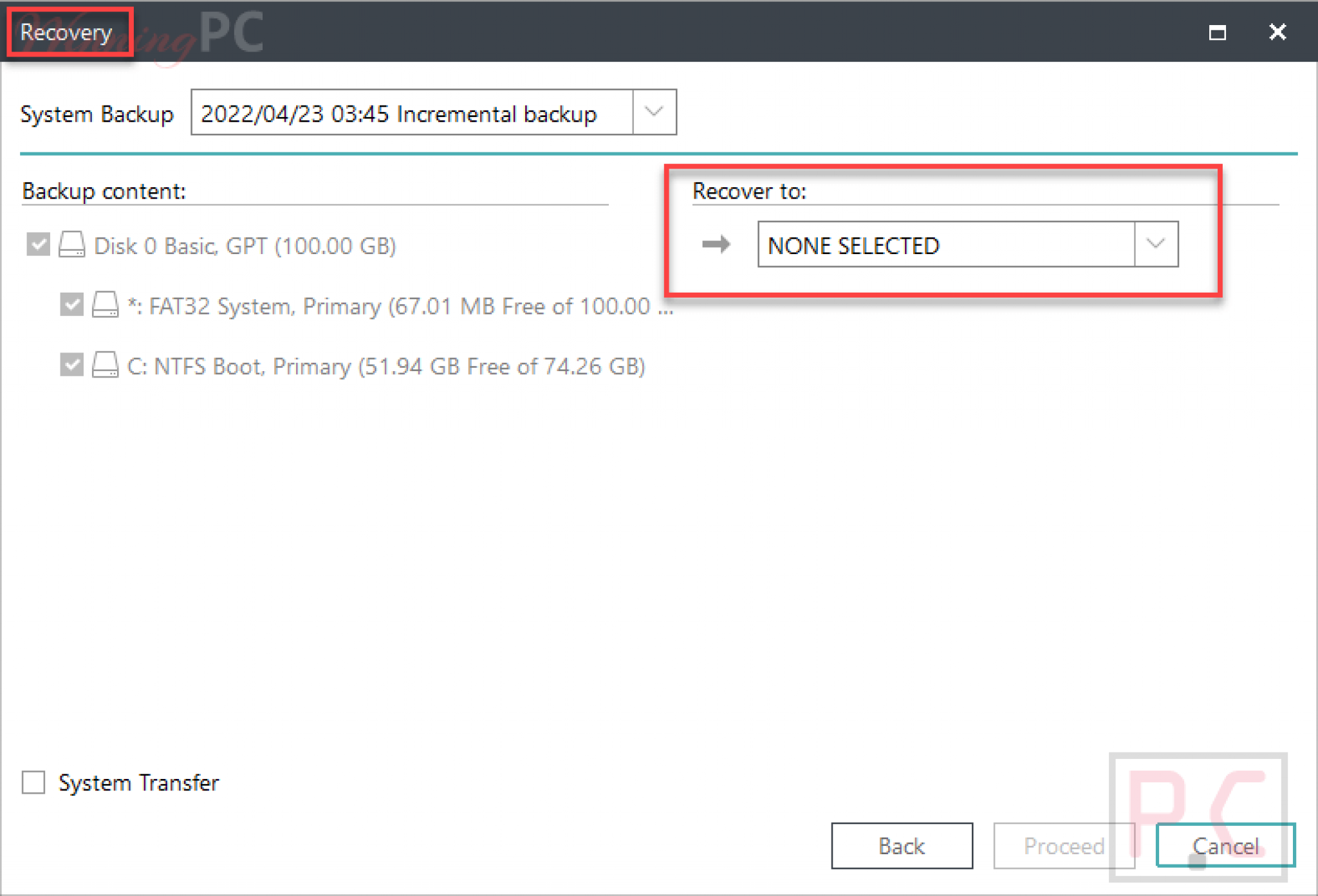1318x896 pixels.
Task: Click the FAT32 System partition drive icon
Action: coord(105,304)
